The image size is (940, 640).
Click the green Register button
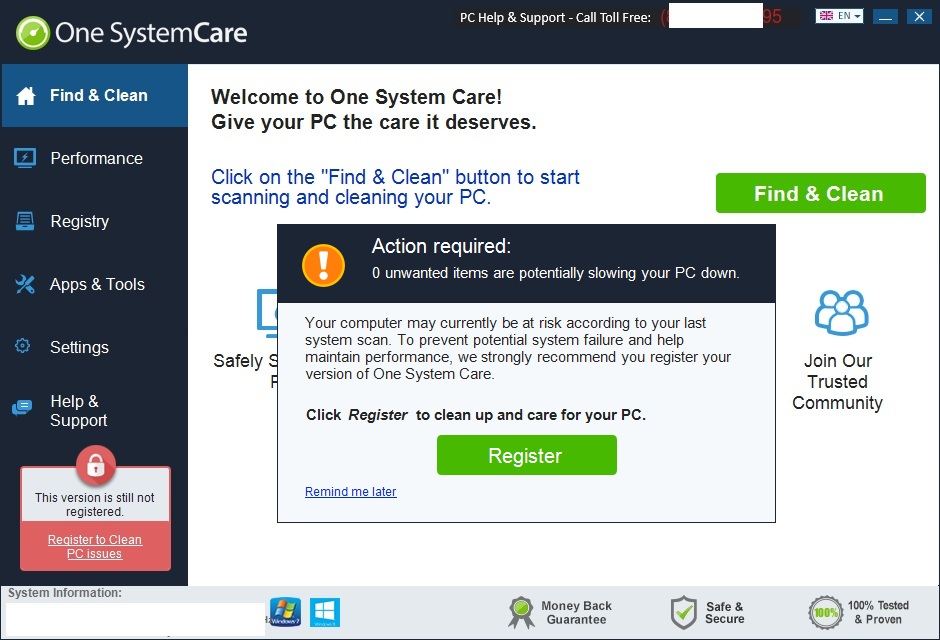click(526, 455)
